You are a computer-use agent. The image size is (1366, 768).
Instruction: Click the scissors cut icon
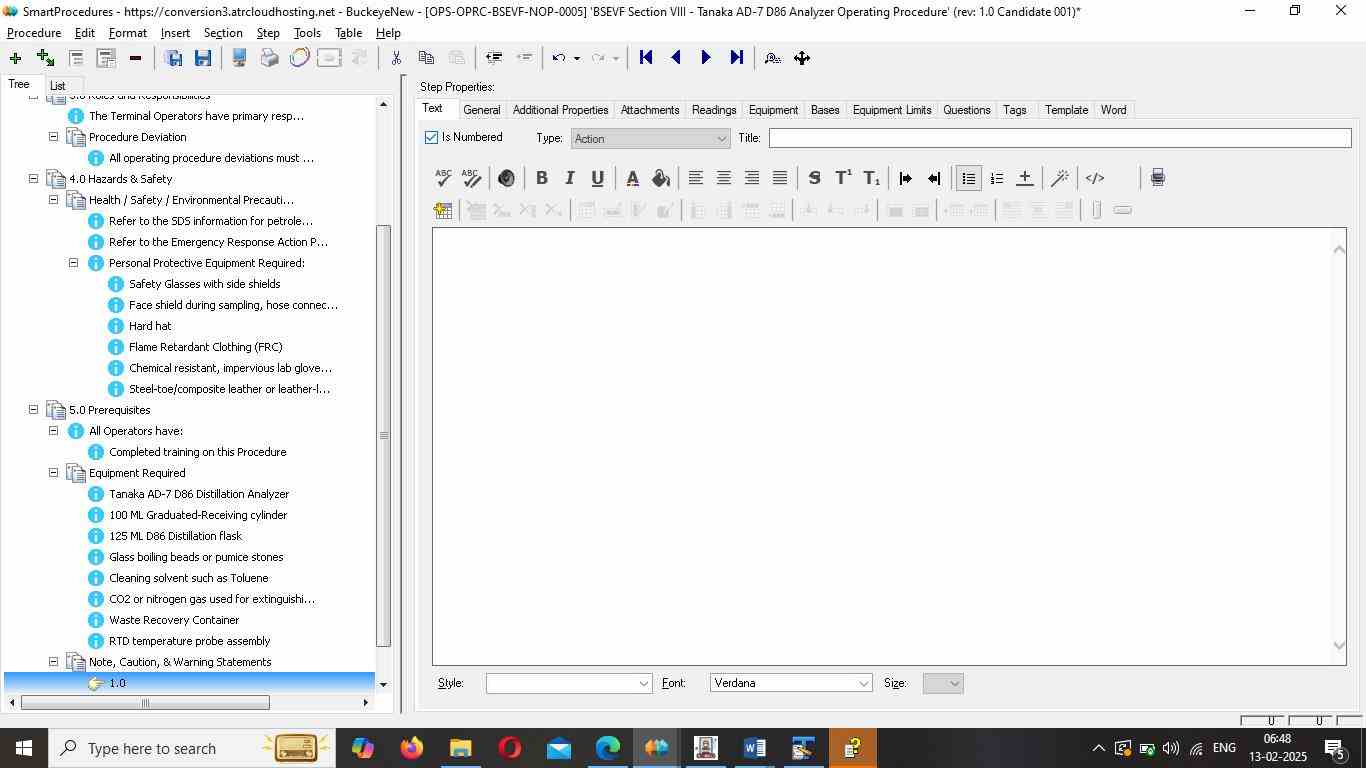coord(396,58)
